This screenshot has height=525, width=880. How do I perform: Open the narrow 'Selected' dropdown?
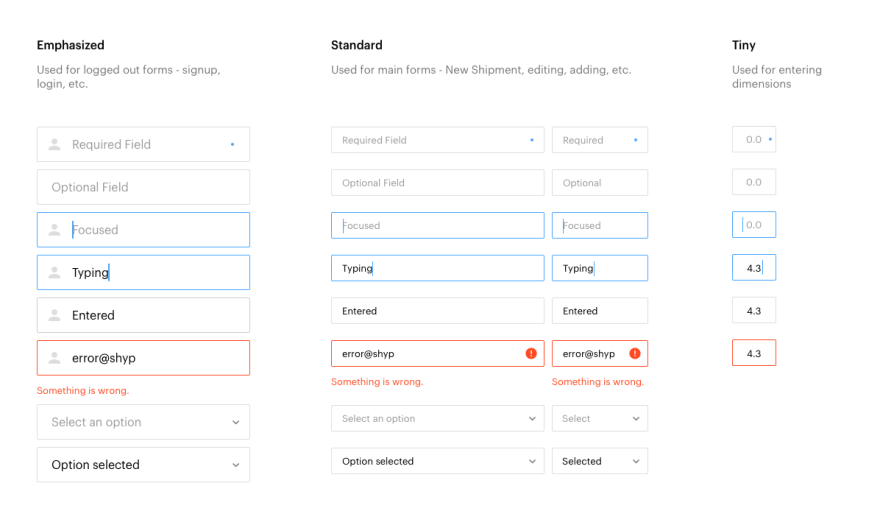[600, 461]
